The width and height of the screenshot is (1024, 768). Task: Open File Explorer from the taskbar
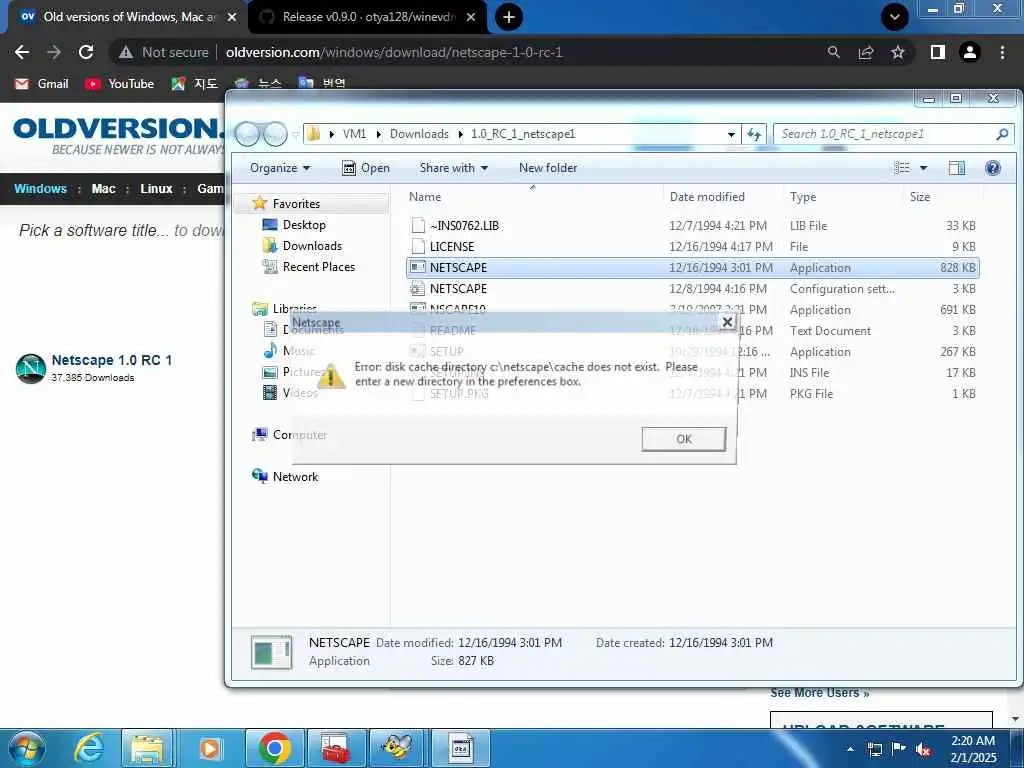[147, 748]
